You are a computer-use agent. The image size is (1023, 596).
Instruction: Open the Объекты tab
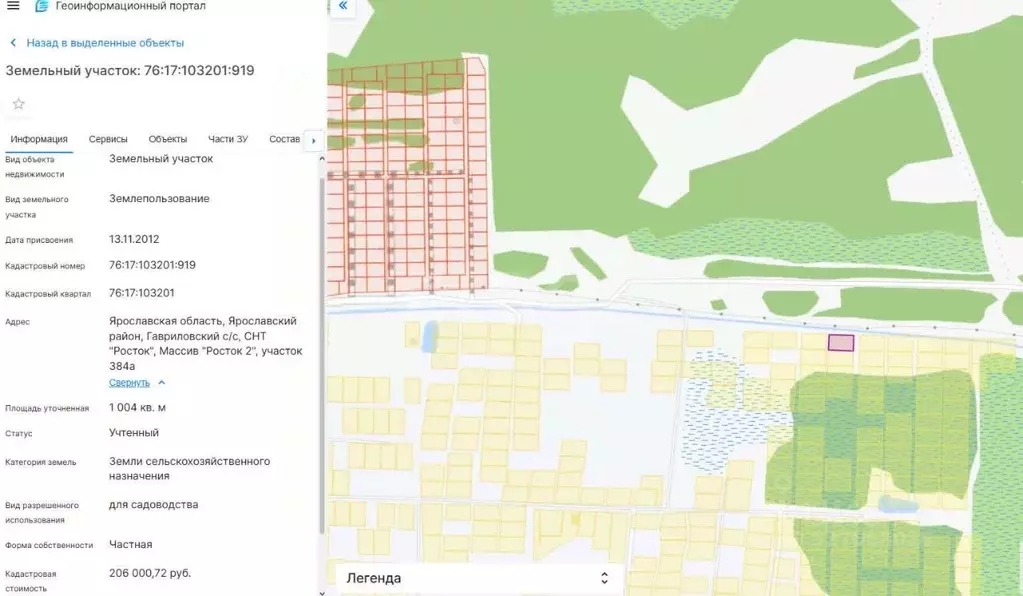(x=168, y=139)
